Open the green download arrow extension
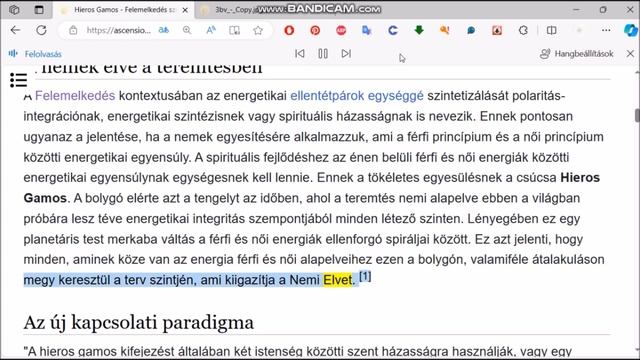This screenshot has height=360, width=640. (x=419, y=30)
